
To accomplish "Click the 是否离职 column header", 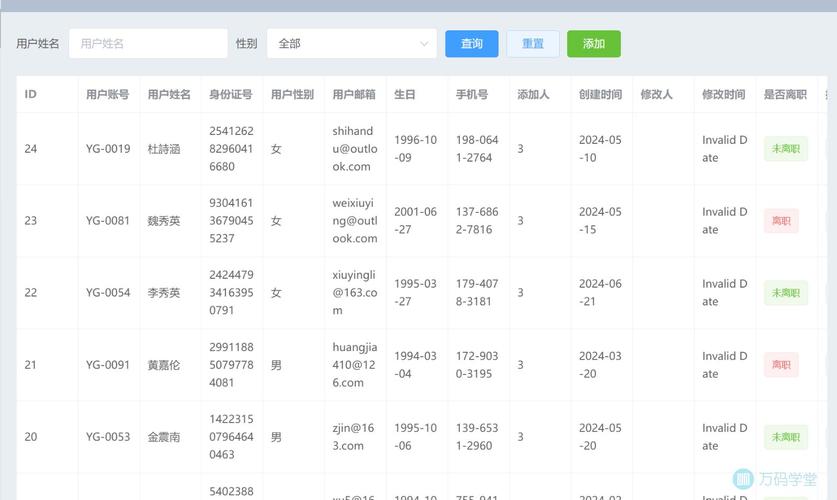I will point(785,94).
